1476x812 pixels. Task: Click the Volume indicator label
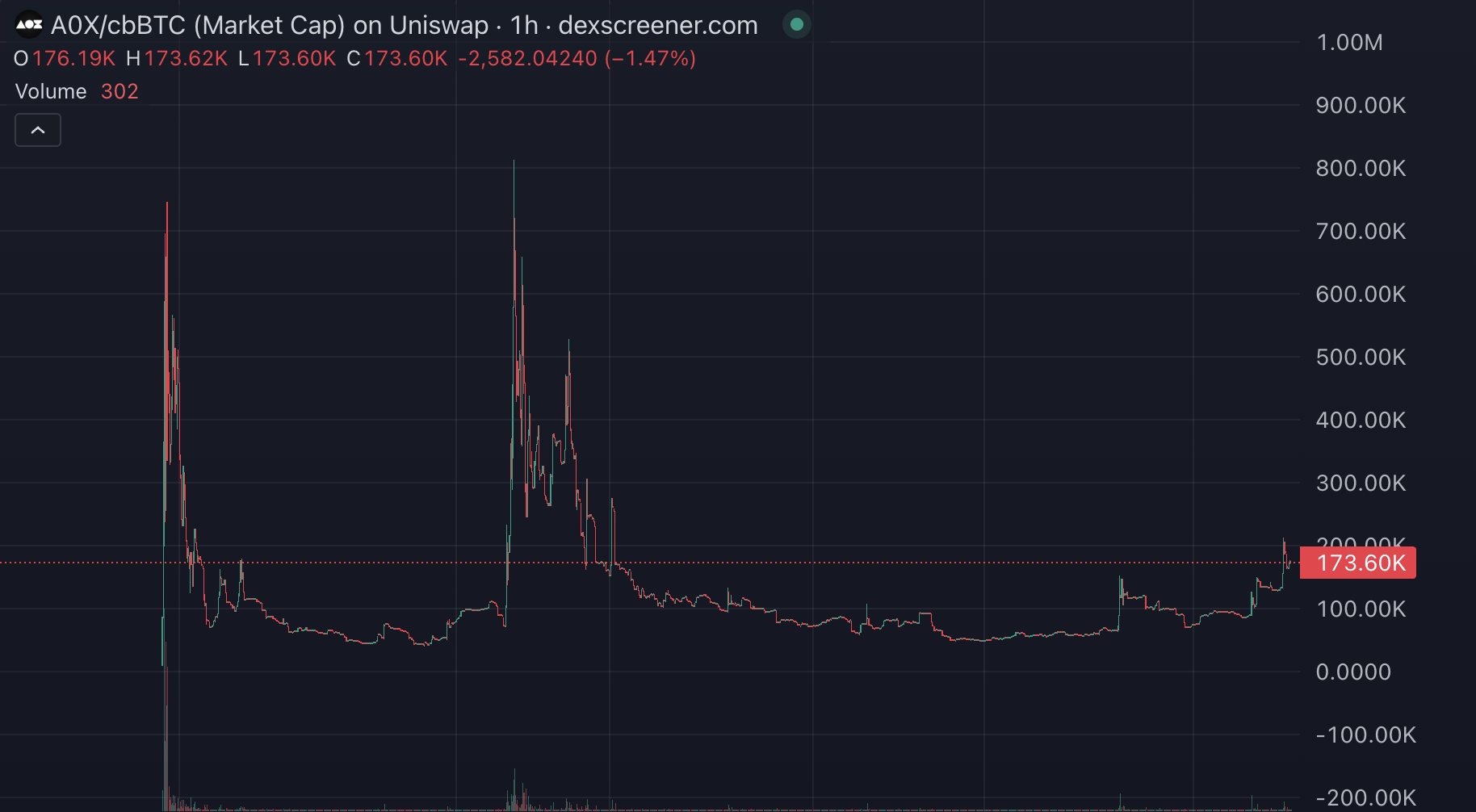coord(51,91)
